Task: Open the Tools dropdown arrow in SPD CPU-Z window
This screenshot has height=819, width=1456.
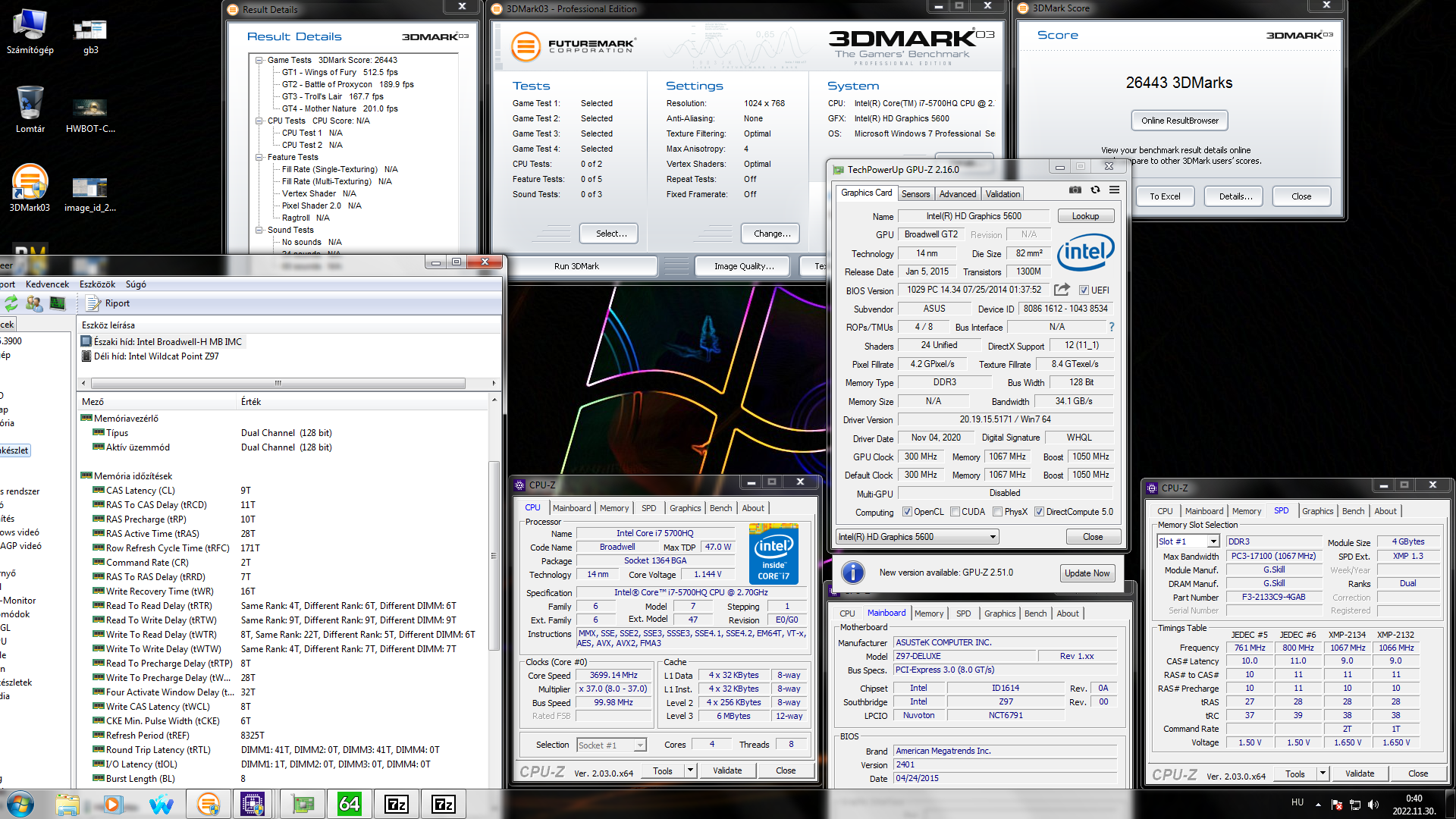Action: click(1323, 773)
